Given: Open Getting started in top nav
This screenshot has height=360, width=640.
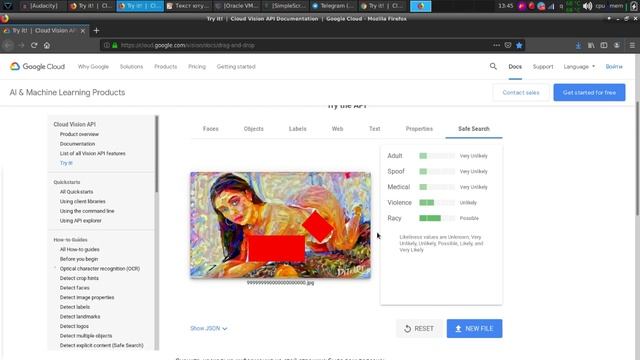Looking at the screenshot, I should point(236,67).
